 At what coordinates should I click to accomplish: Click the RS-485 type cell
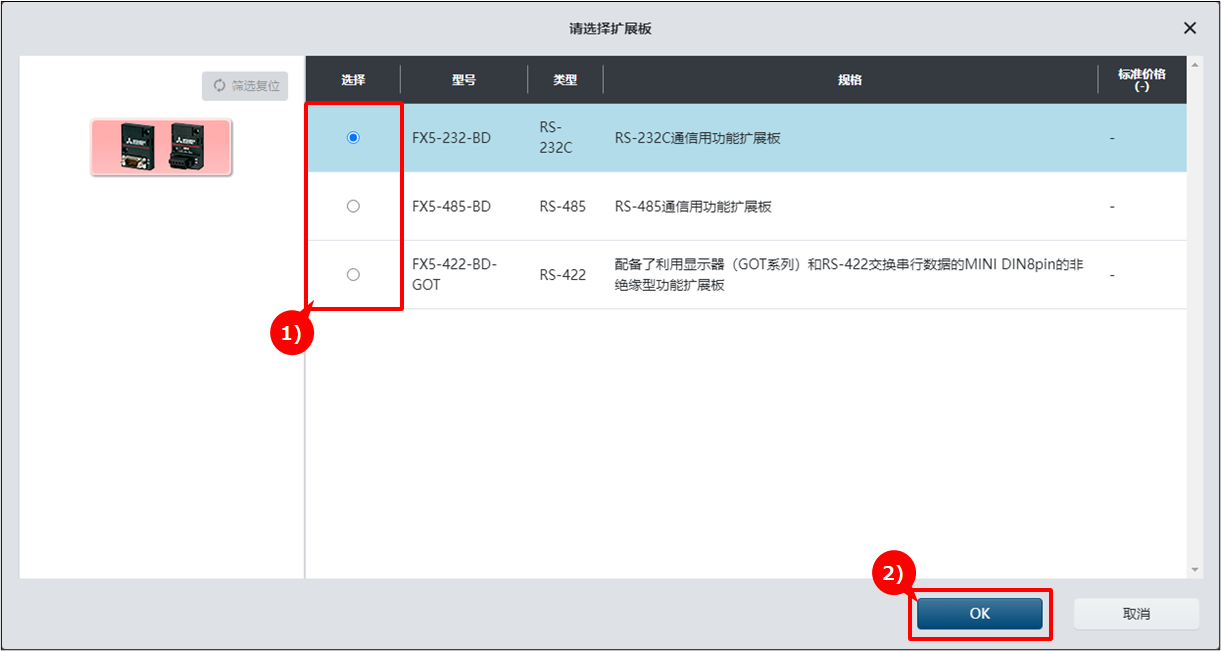tap(563, 206)
